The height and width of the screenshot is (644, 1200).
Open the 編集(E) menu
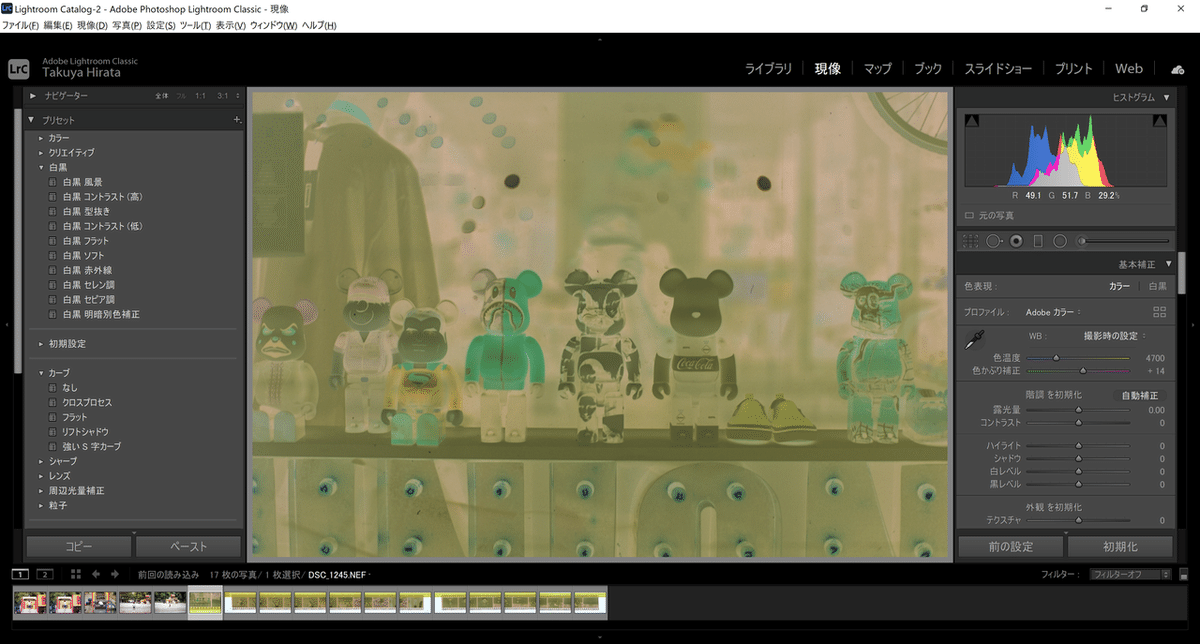point(59,25)
